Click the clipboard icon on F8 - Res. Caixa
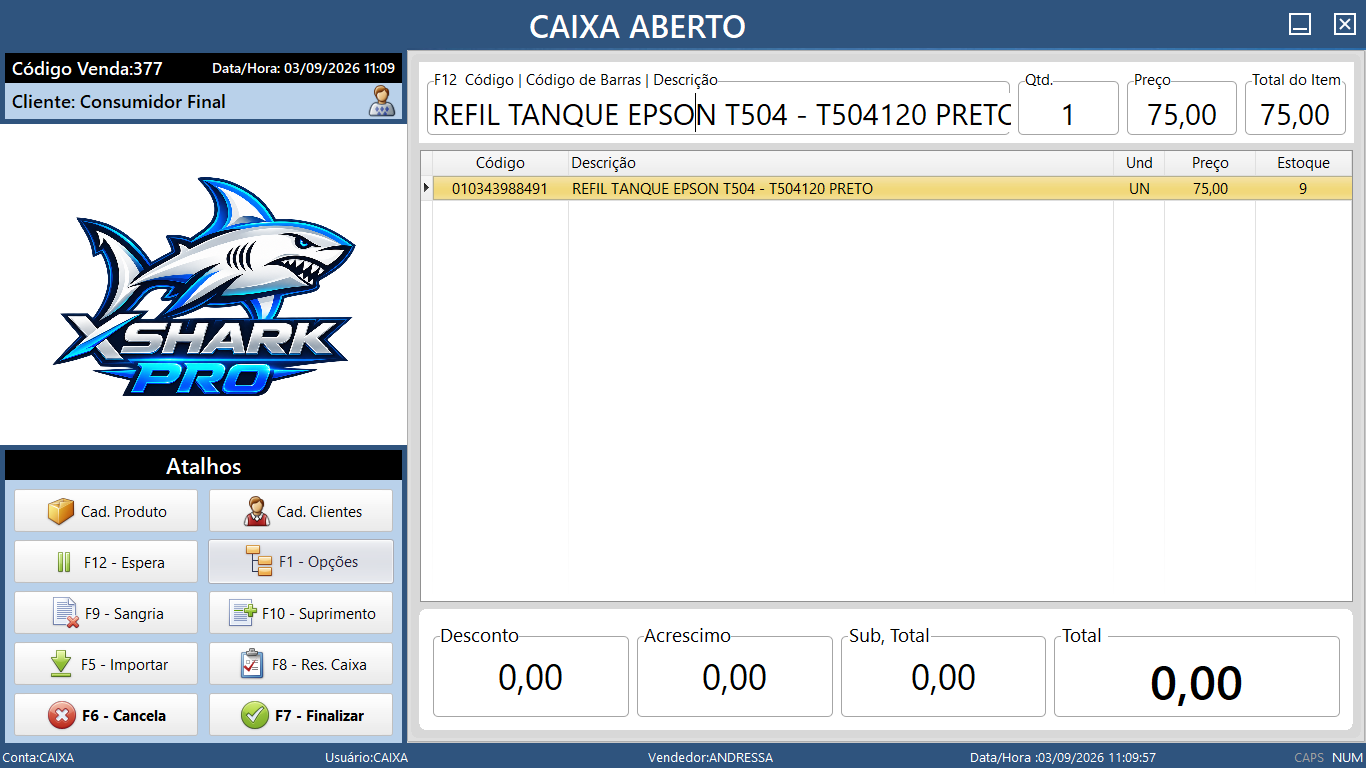Viewport: 1366px width, 768px height. (x=252, y=664)
